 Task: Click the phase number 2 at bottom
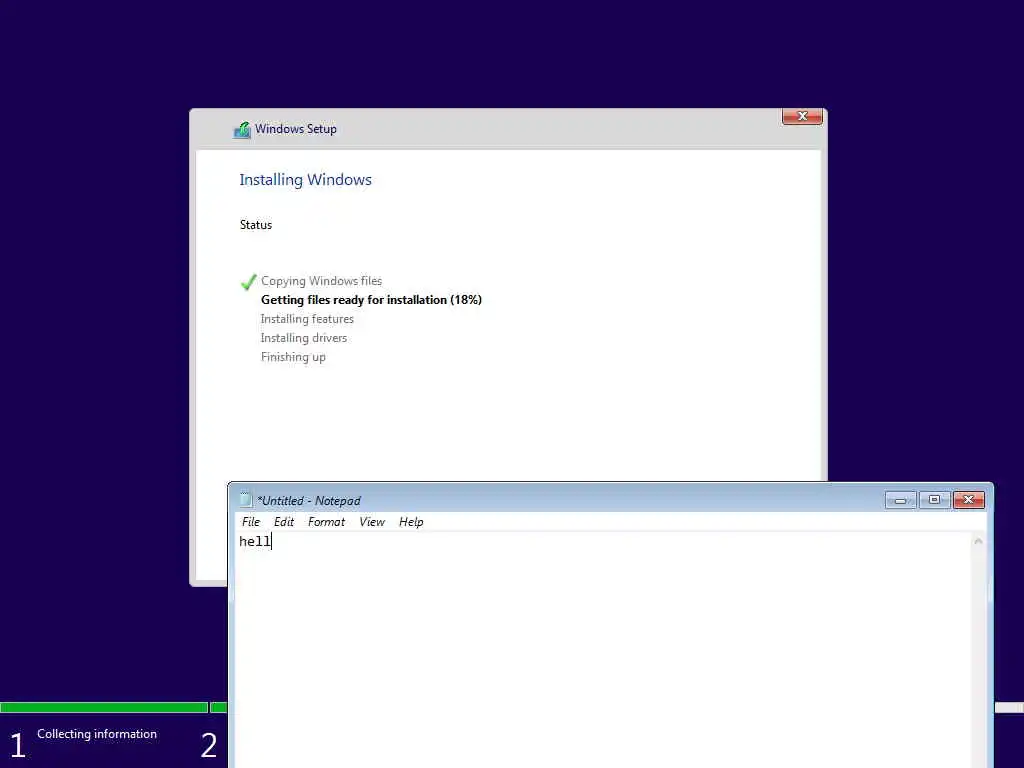pyautogui.click(x=209, y=746)
